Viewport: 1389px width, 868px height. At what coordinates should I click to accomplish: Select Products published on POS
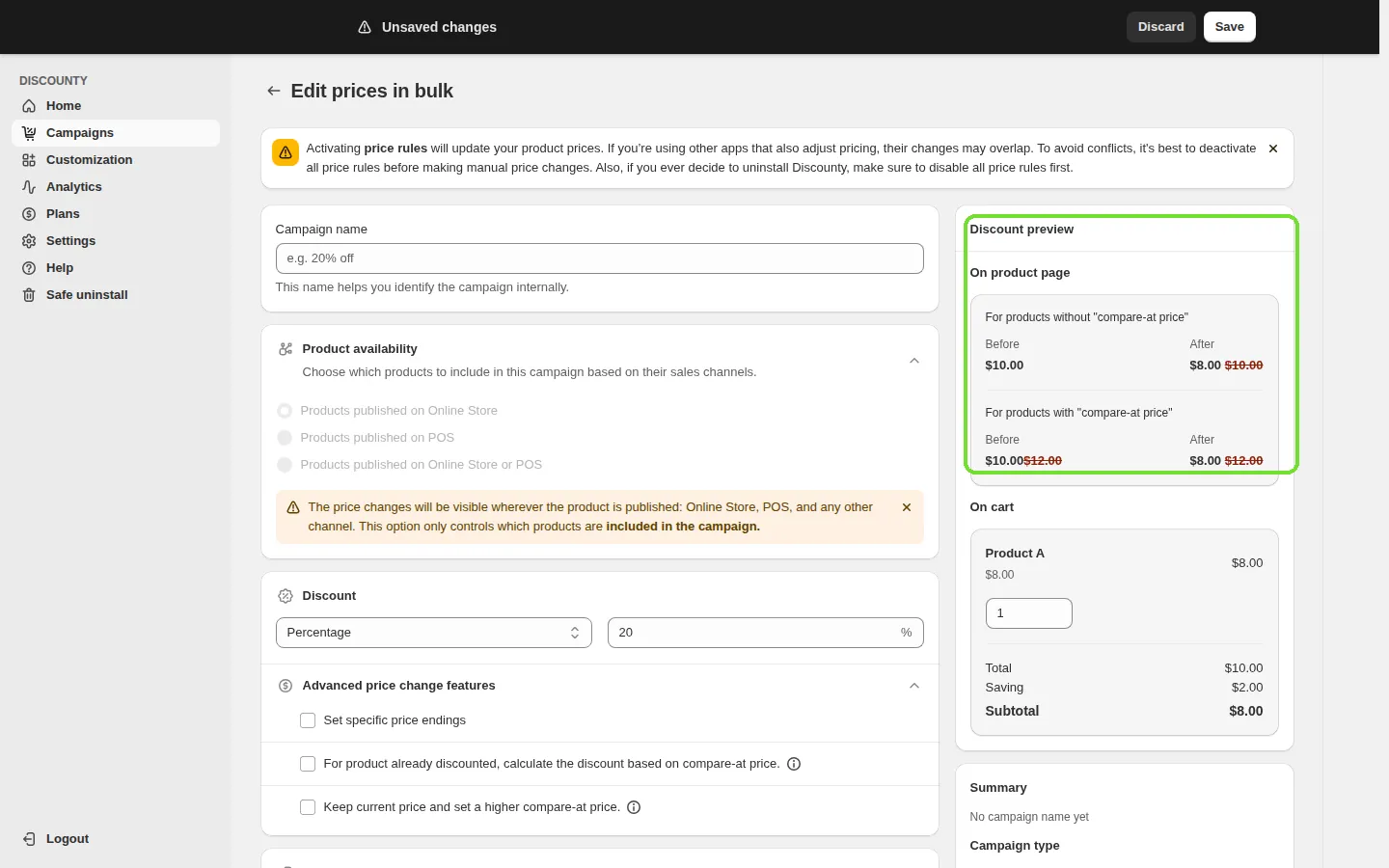coord(285,438)
